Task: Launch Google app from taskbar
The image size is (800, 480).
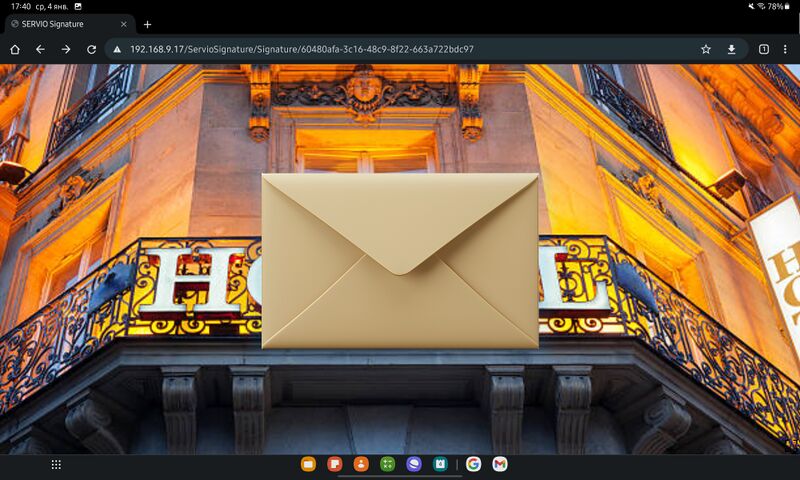Action: [473, 464]
